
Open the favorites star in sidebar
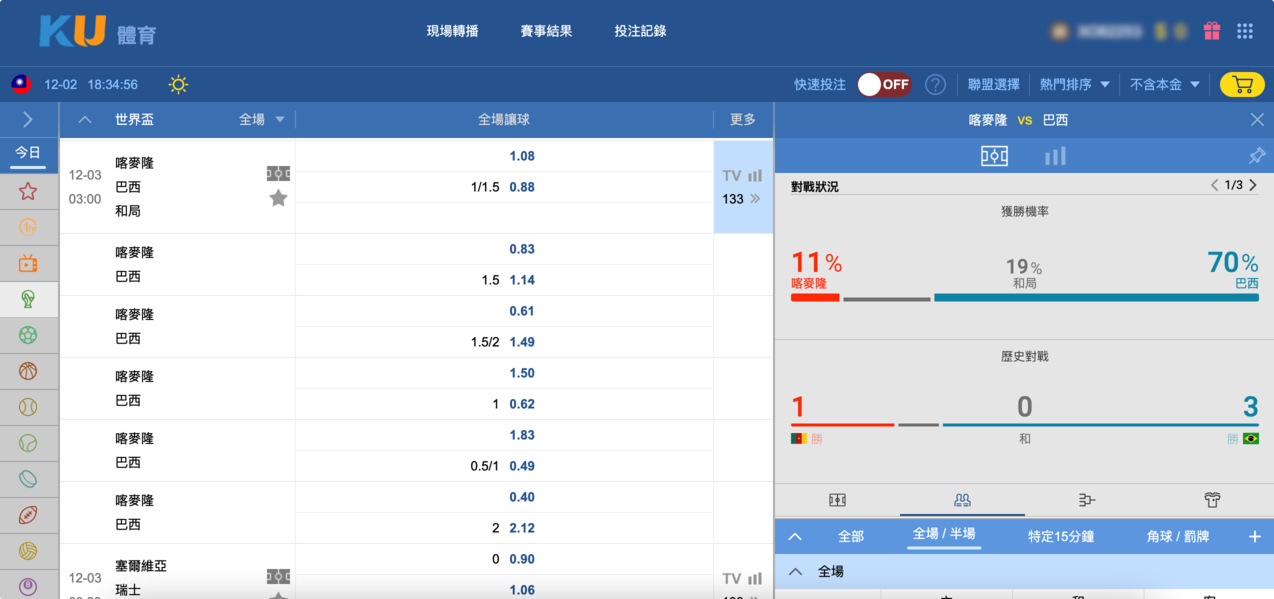tap(28, 191)
